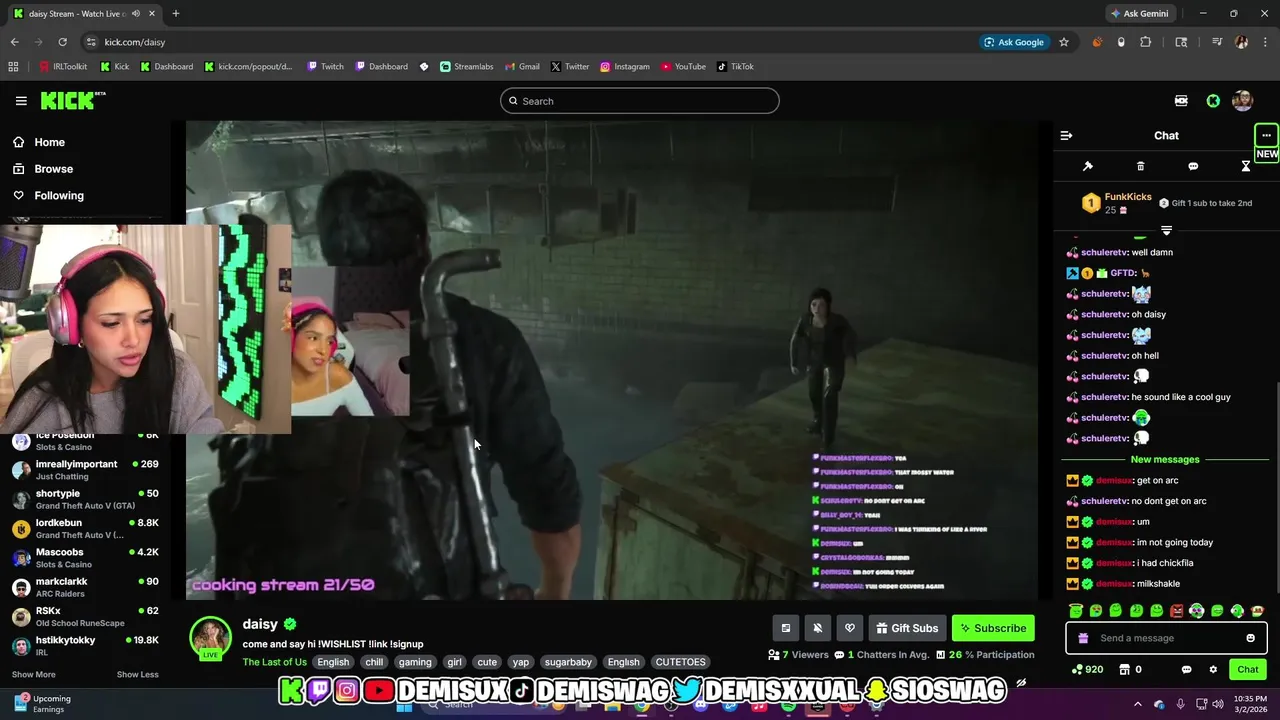The width and height of the screenshot is (1280, 720).
Task: Open the chat more-options ellipsis button
Action: 1266,135
